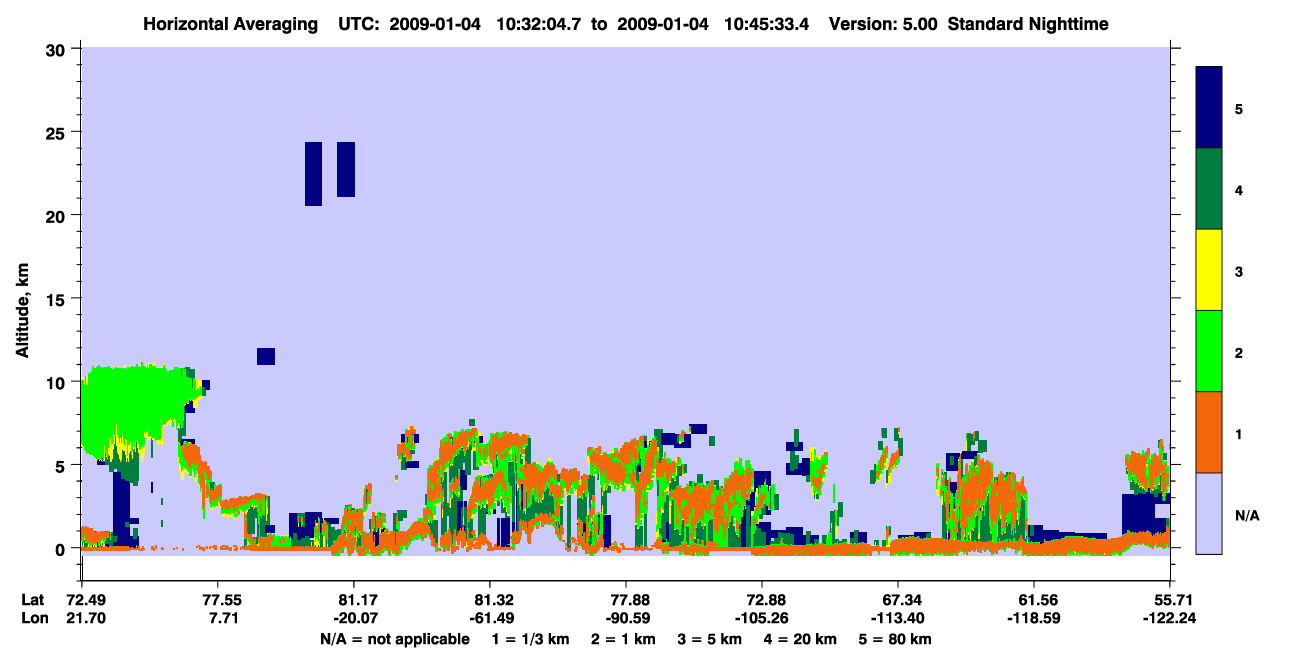Click legend text '4 = 20 km'
The image size is (1300, 667).
tap(799, 639)
